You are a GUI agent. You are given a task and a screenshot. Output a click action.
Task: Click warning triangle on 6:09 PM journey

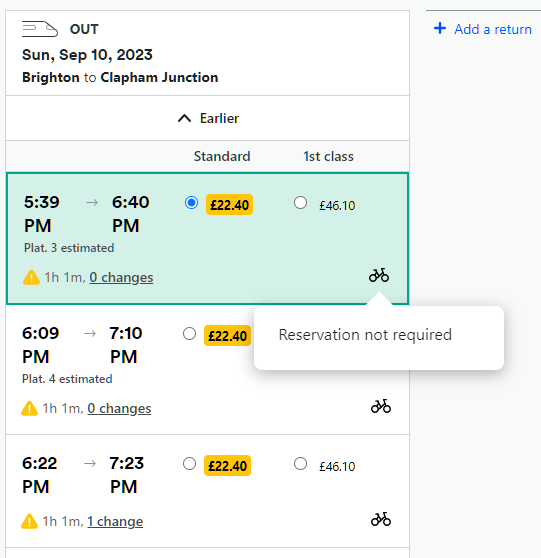tap(30, 409)
